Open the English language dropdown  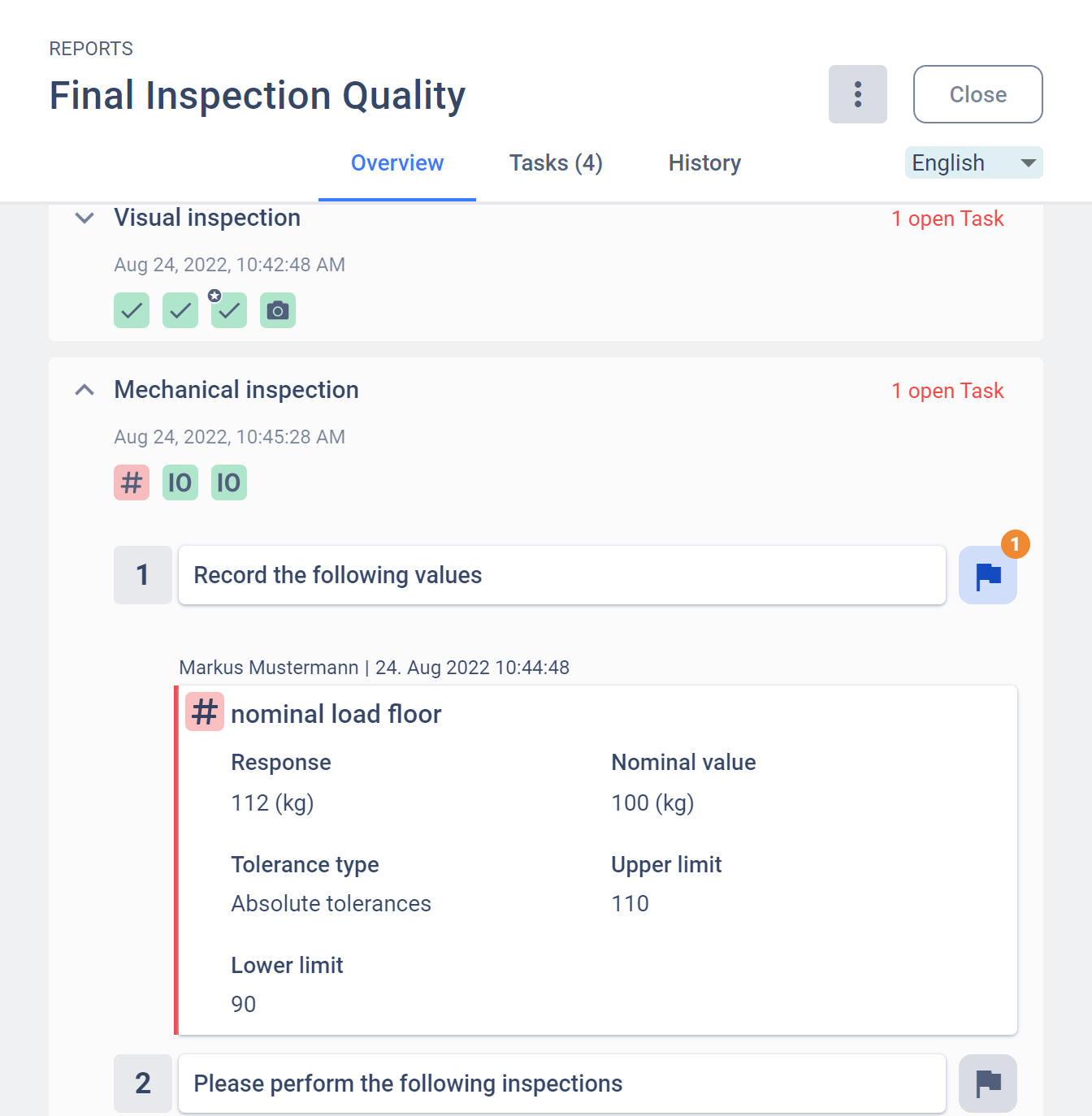tap(973, 162)
